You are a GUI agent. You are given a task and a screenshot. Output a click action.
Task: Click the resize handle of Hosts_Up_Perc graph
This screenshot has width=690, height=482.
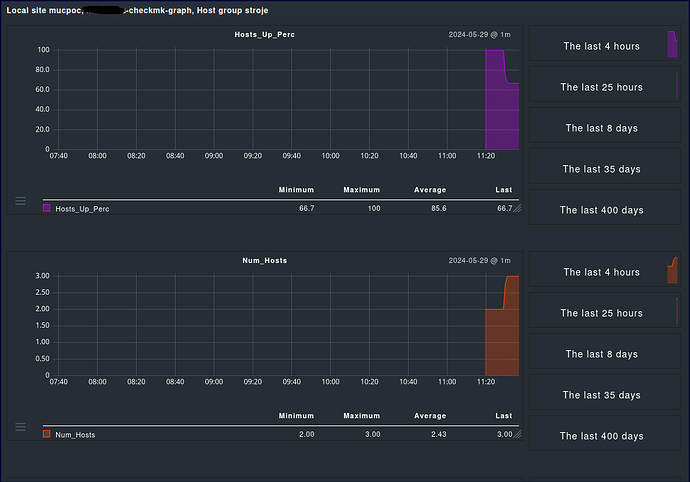tap(516, 209)
